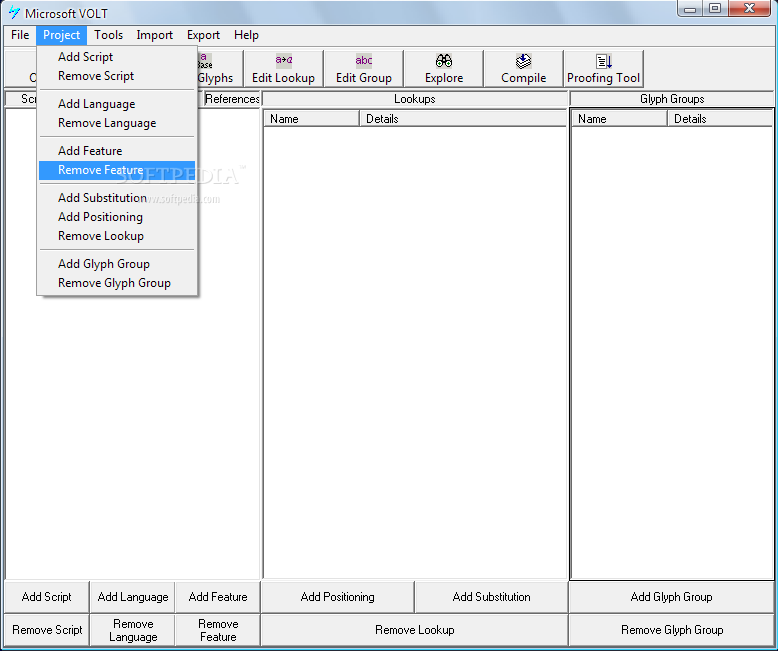Click the References column header
Image resolution: width=778 pixels, height=651 pixels.
coord(232,99)
